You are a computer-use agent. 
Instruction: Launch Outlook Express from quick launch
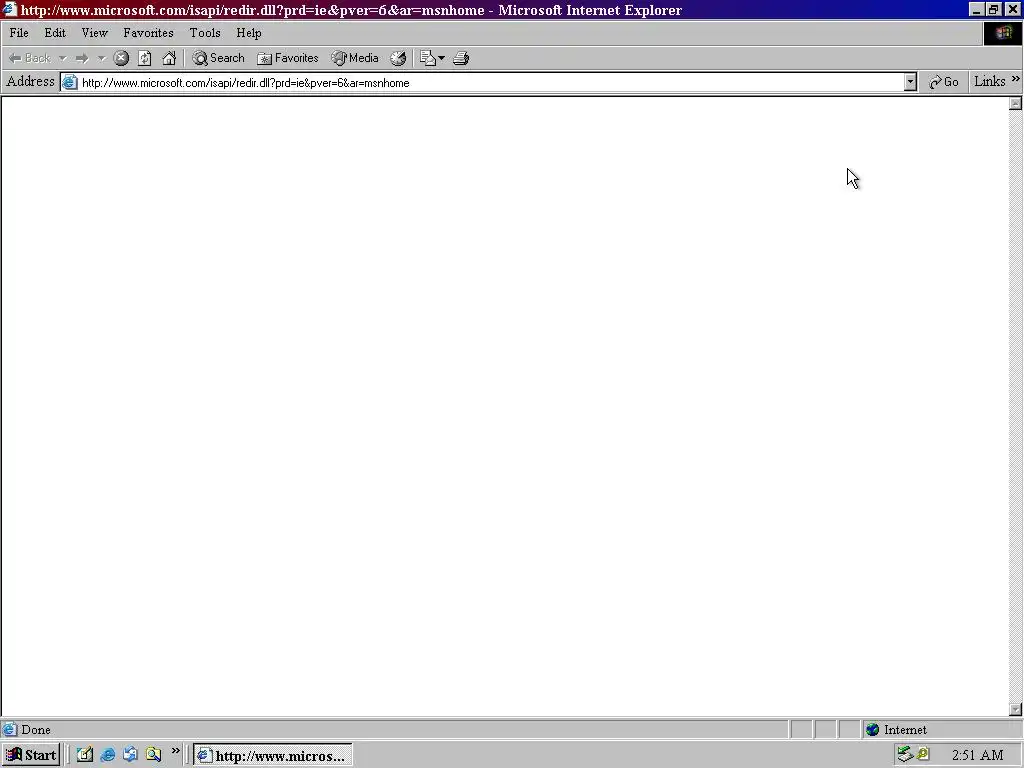tap(131, 755)
